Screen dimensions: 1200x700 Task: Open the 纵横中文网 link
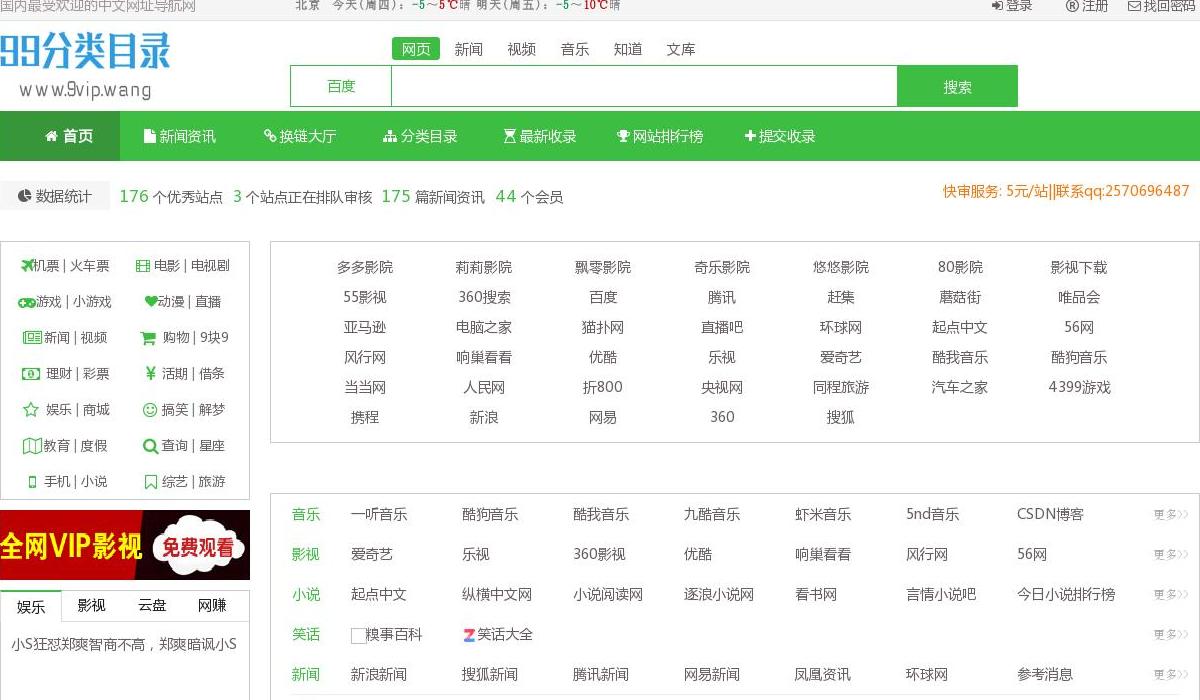[x=497, y=594]
